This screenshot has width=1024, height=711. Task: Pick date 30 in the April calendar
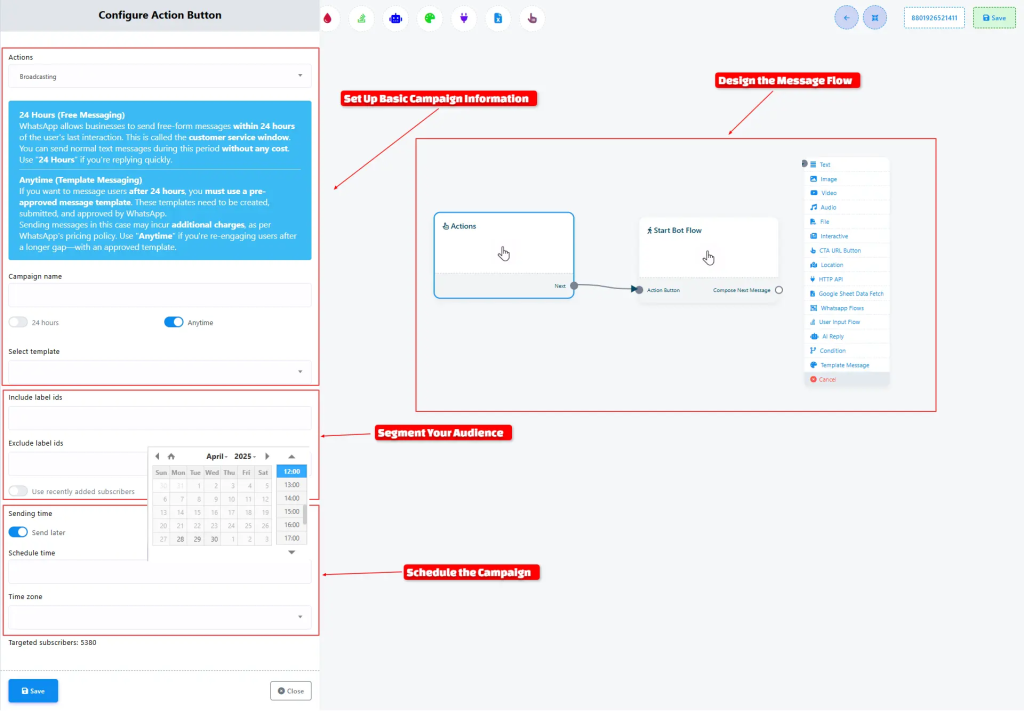pos(214,539)
